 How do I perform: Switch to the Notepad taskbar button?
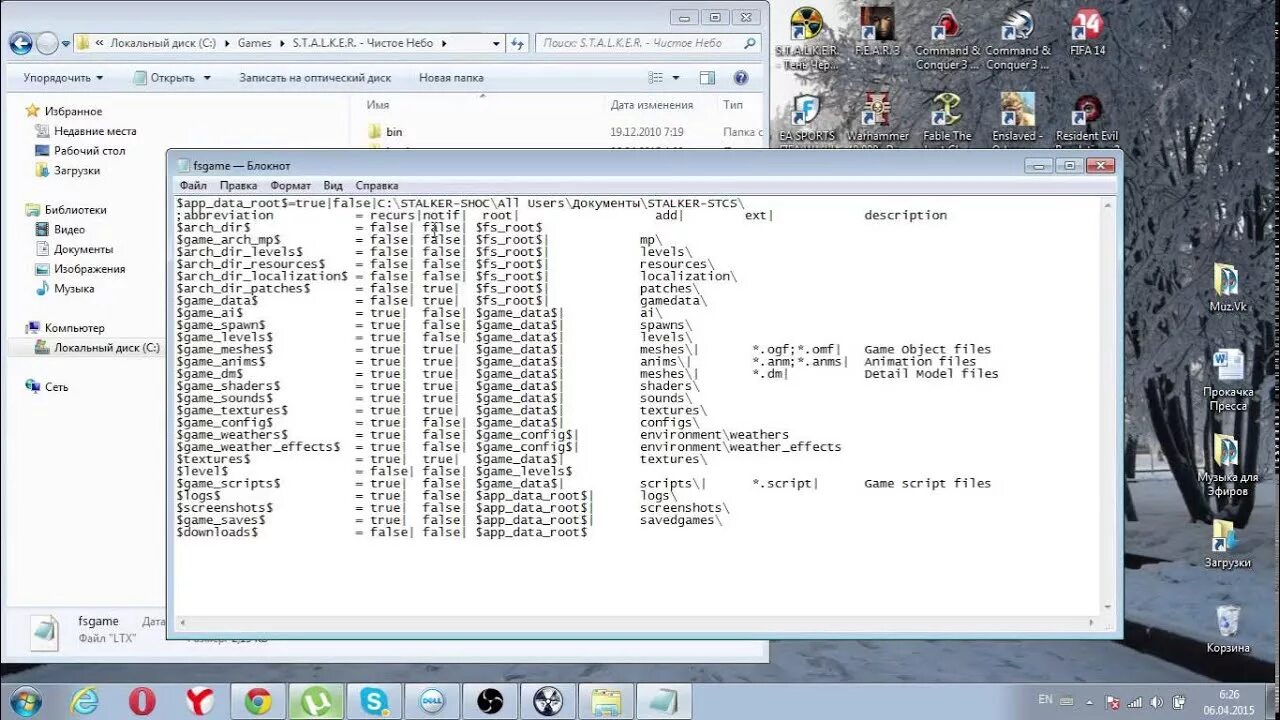(x=664, y=701)
